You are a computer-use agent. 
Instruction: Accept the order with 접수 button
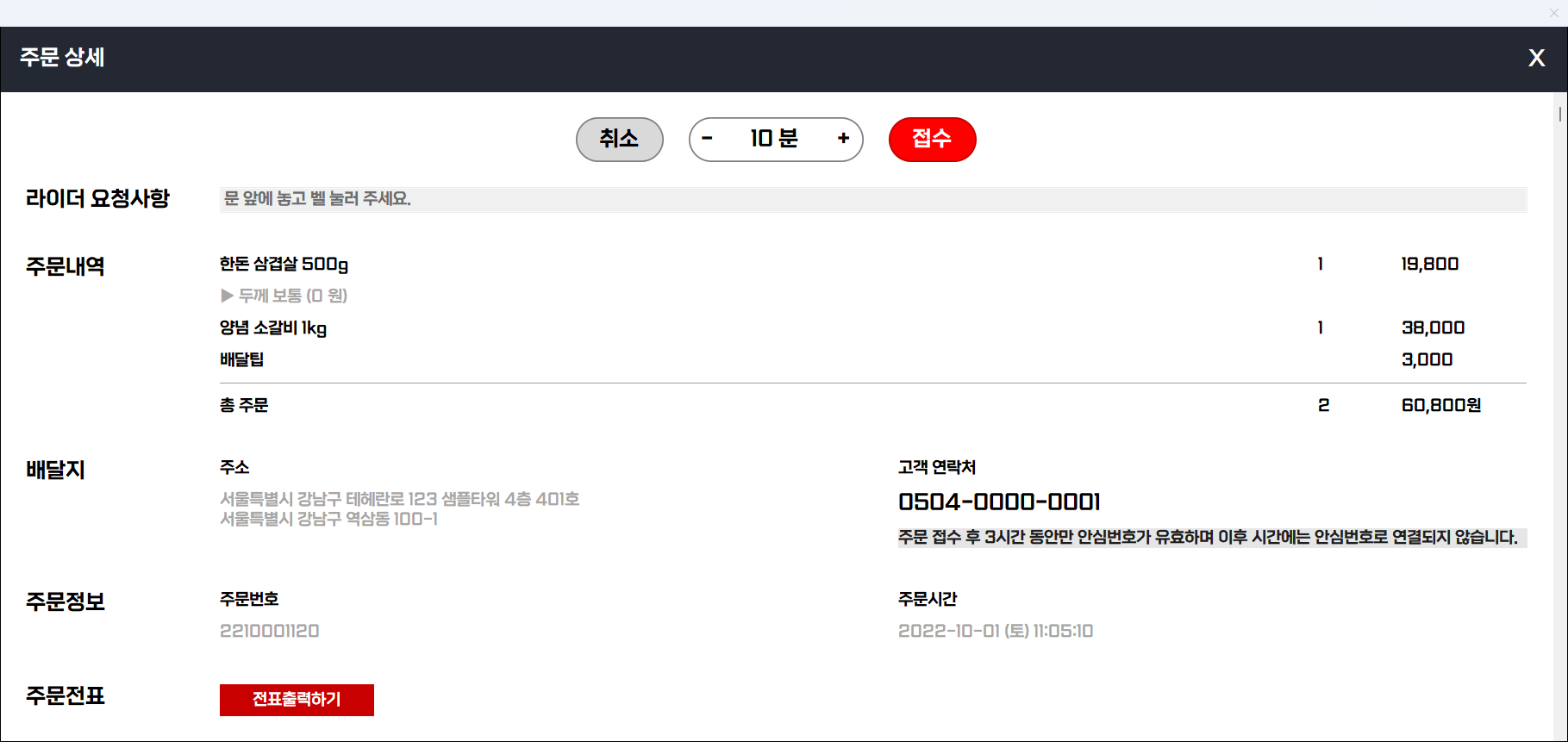tap(932, 139)
